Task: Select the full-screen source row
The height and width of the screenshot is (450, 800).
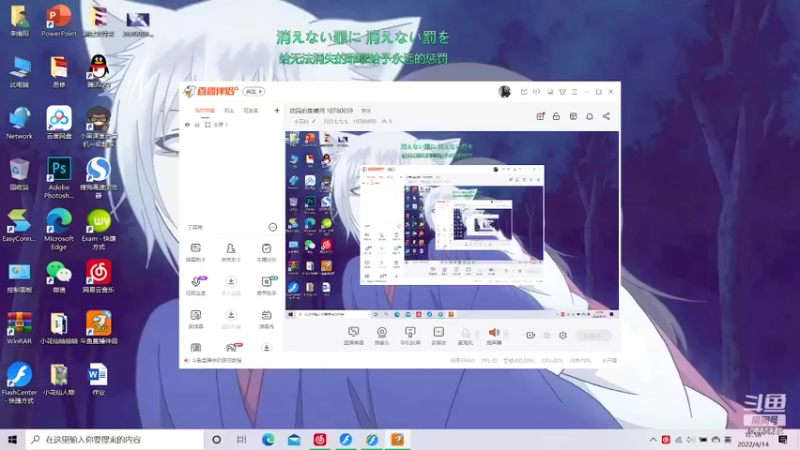Action: [232, 124]
